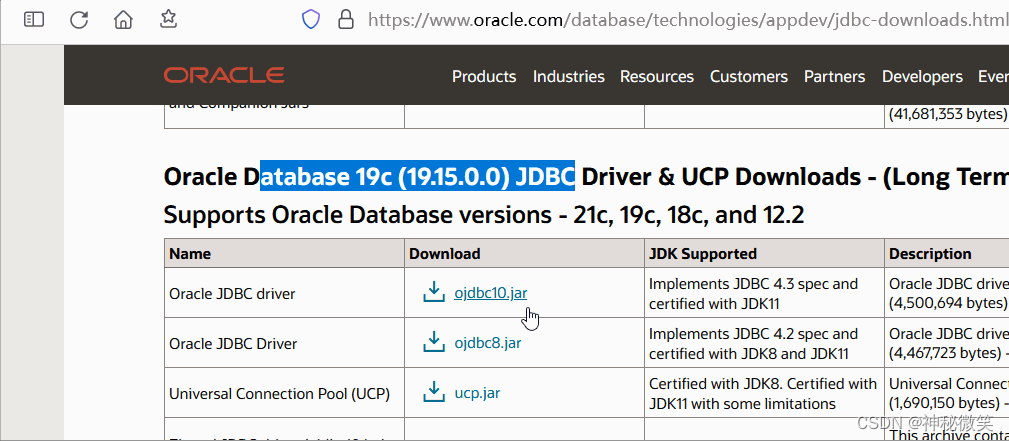Open the Industries menu
Viewport: 1009px width, 441px height.
coord(569,77)
